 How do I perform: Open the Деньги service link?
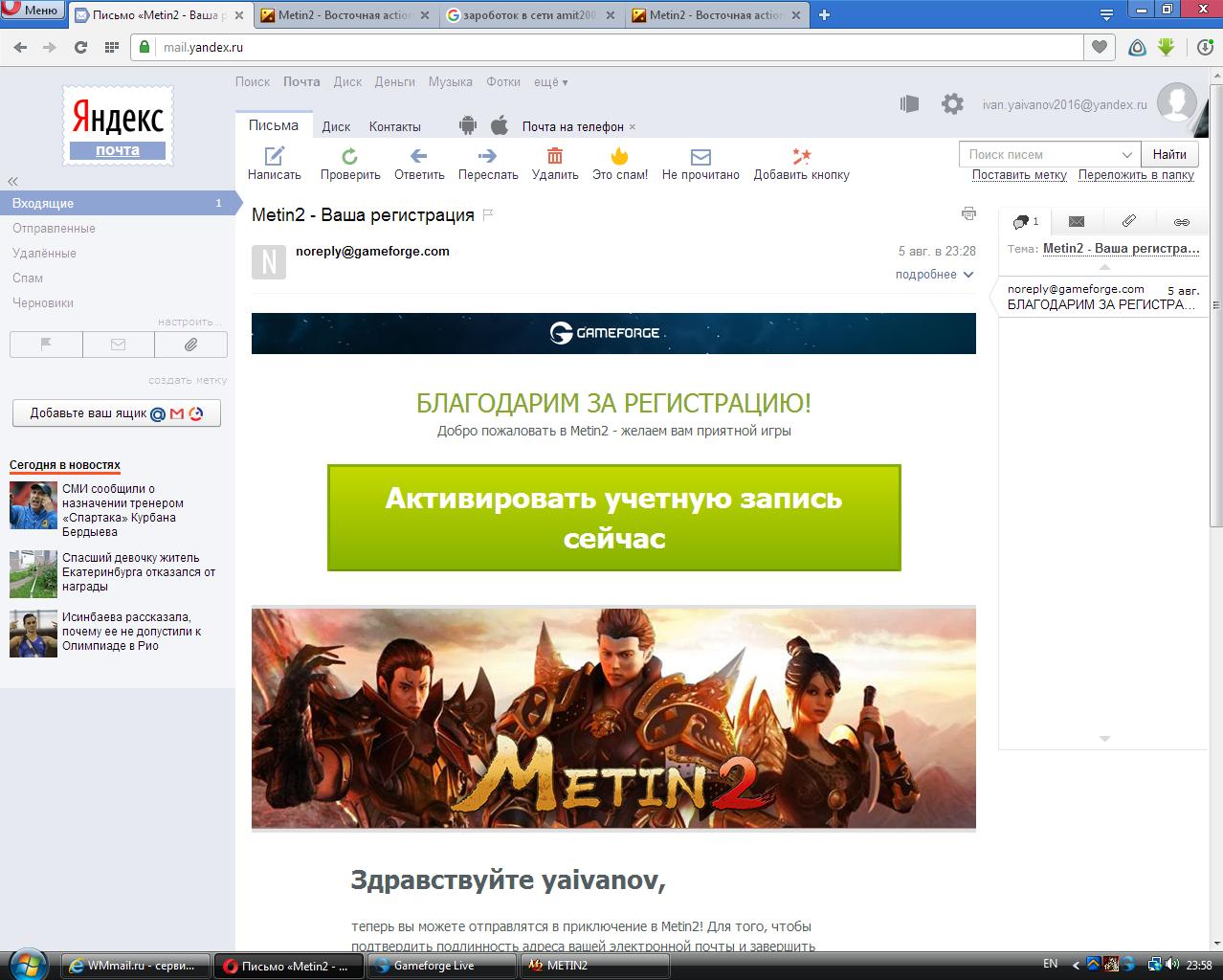click(394, 82)
